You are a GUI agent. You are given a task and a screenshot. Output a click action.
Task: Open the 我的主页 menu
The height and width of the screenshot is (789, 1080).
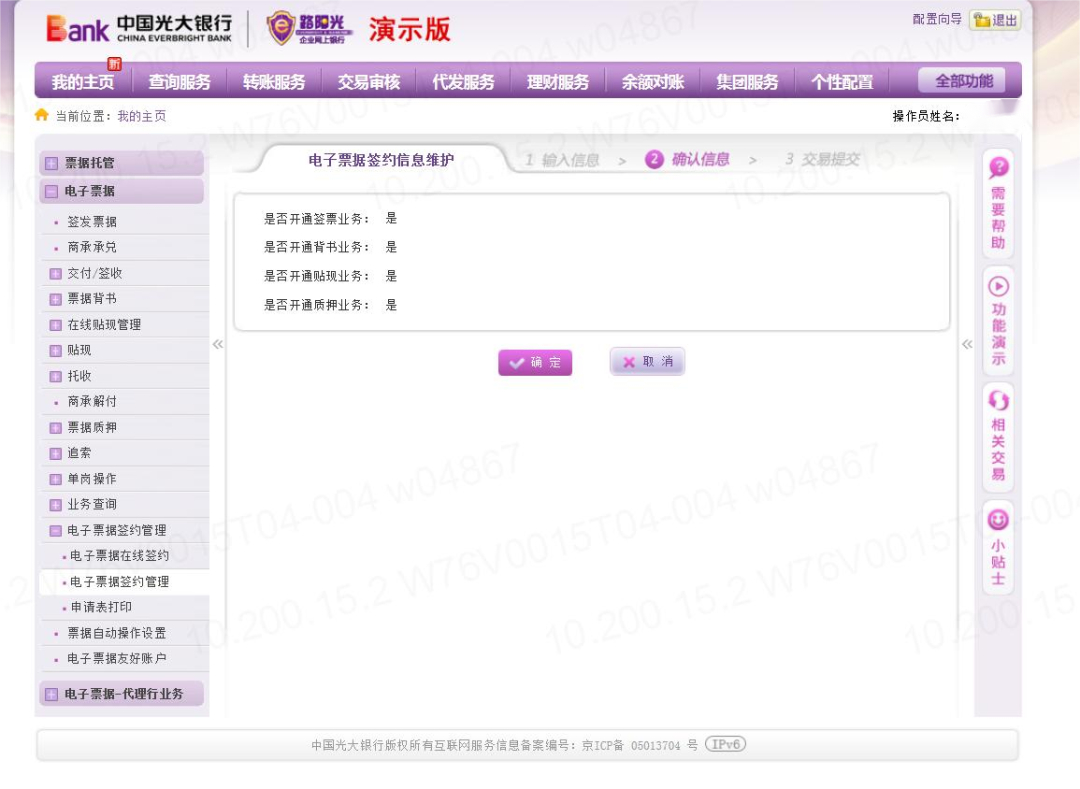[83, 82]
